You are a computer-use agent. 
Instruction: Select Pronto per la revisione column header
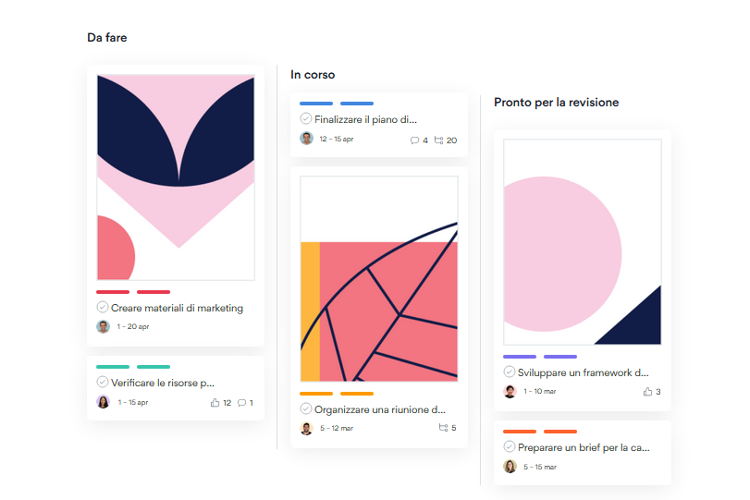(x=556, y=102)
